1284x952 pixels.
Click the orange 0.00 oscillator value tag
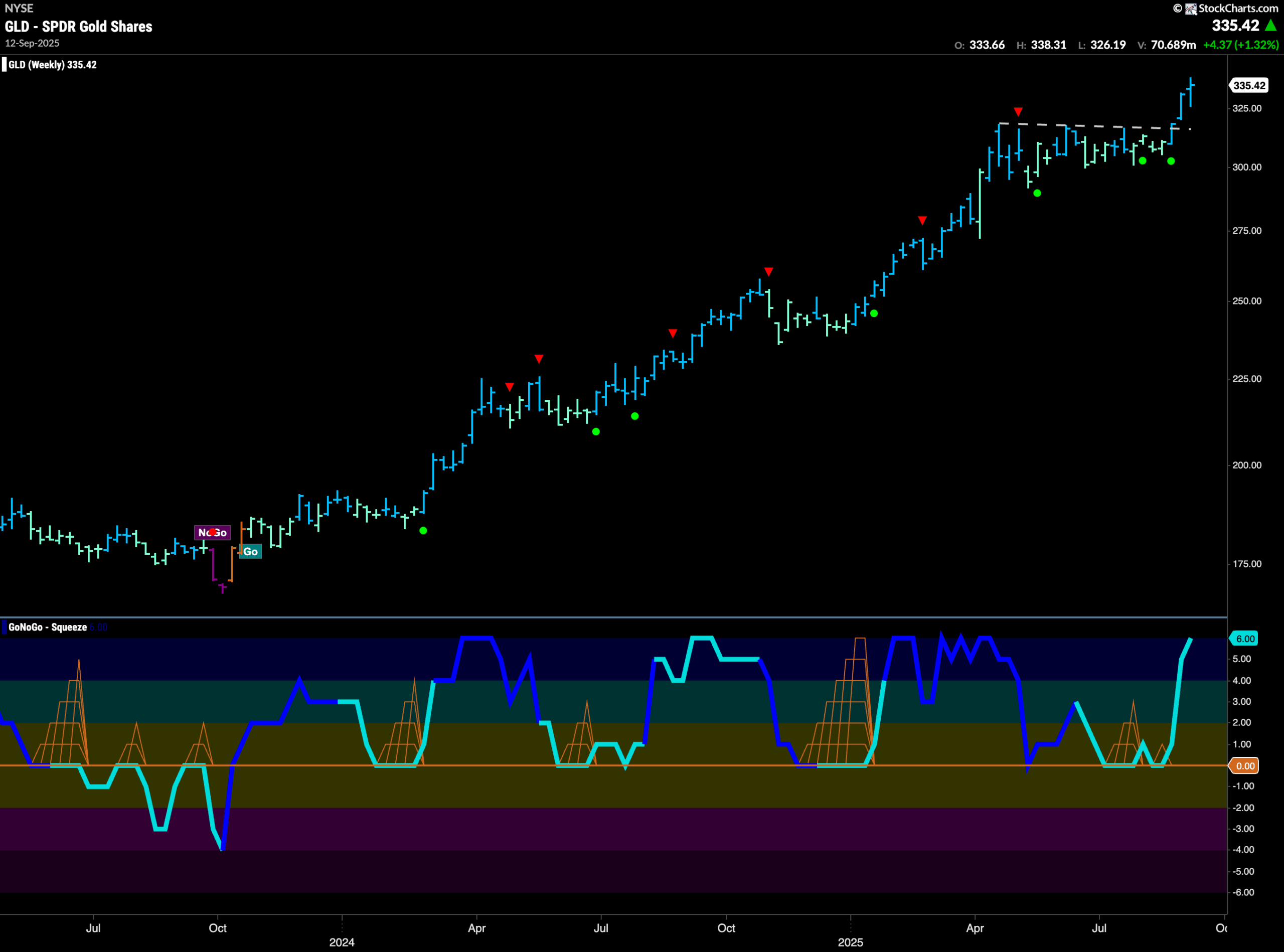(x=1245, y=766)
